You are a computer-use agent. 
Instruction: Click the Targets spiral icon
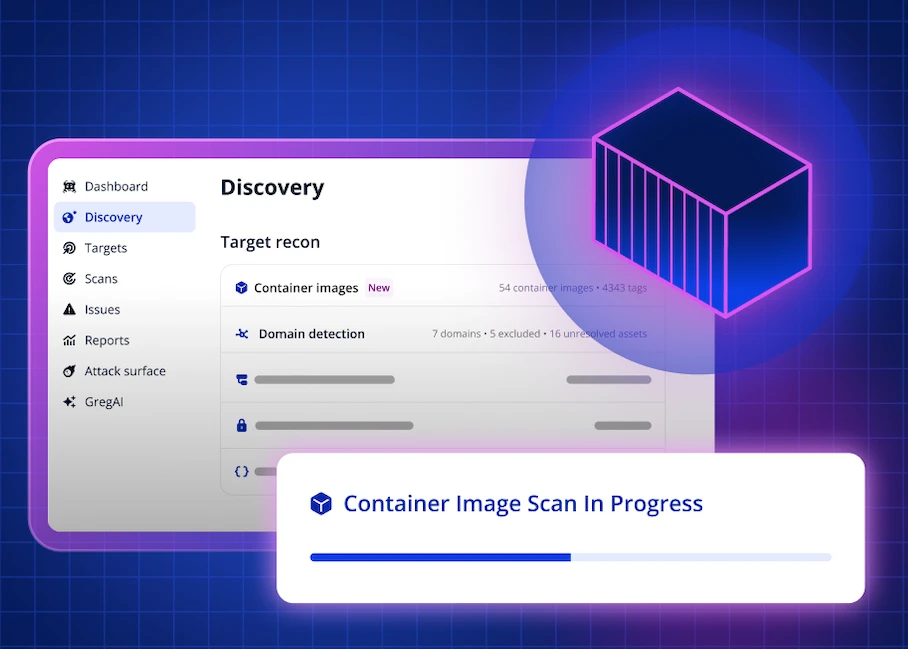[x=70, y=248]
